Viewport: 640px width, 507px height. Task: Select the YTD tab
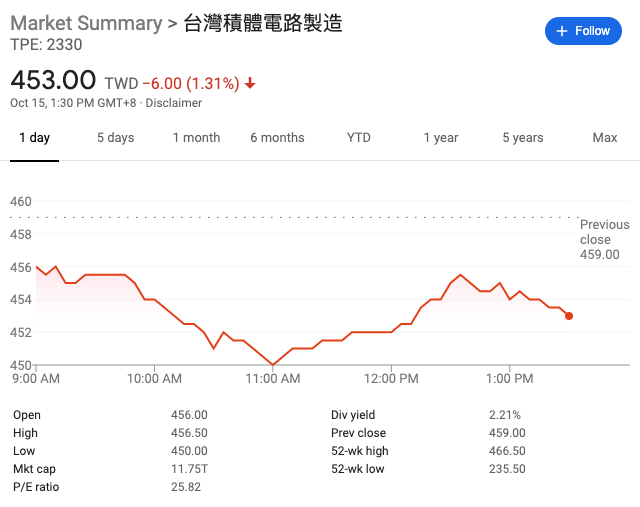pos(359,138)
